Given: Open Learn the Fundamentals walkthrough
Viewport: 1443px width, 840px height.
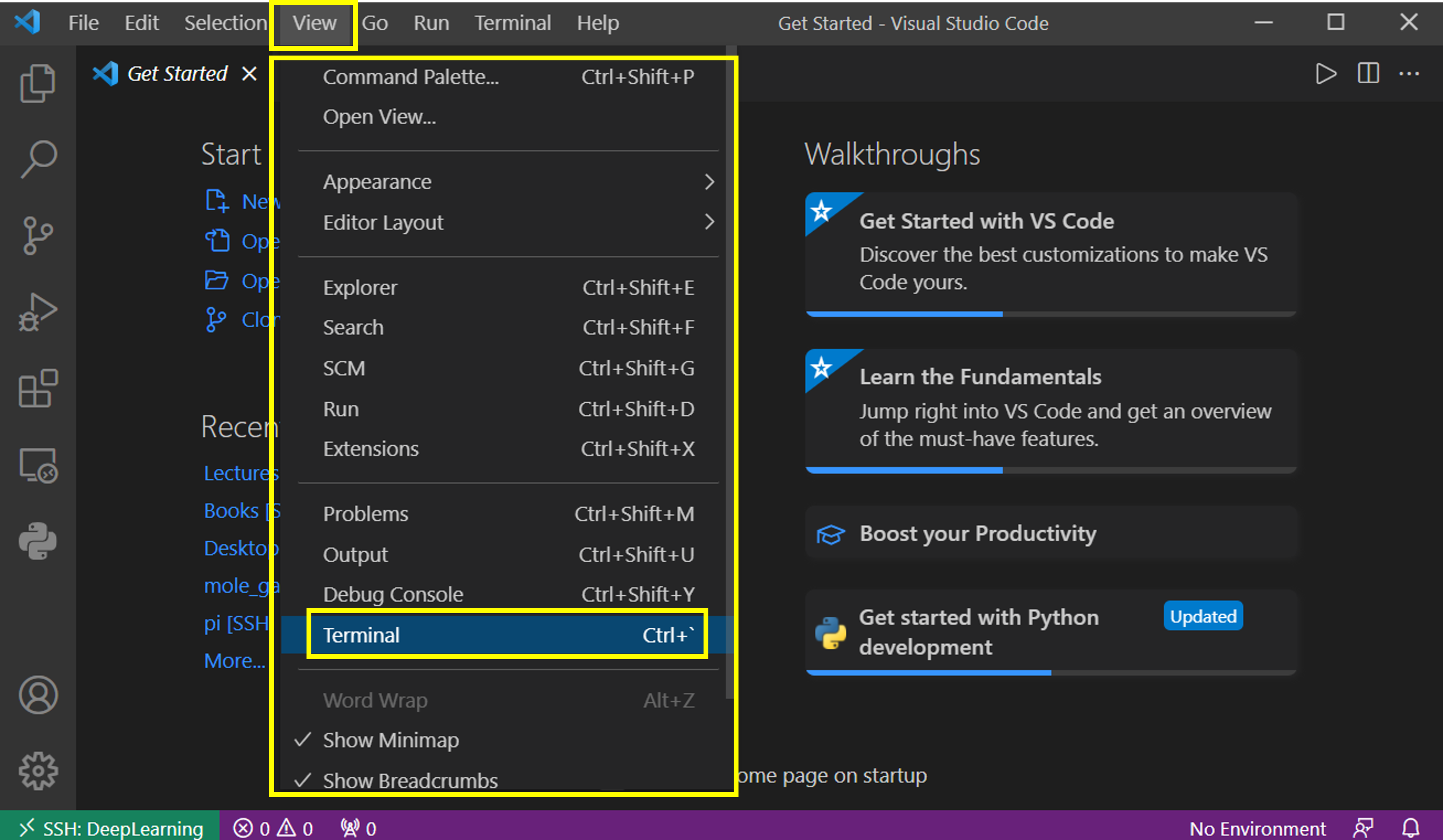Looking at the screenshot, I should (1051, 411).
